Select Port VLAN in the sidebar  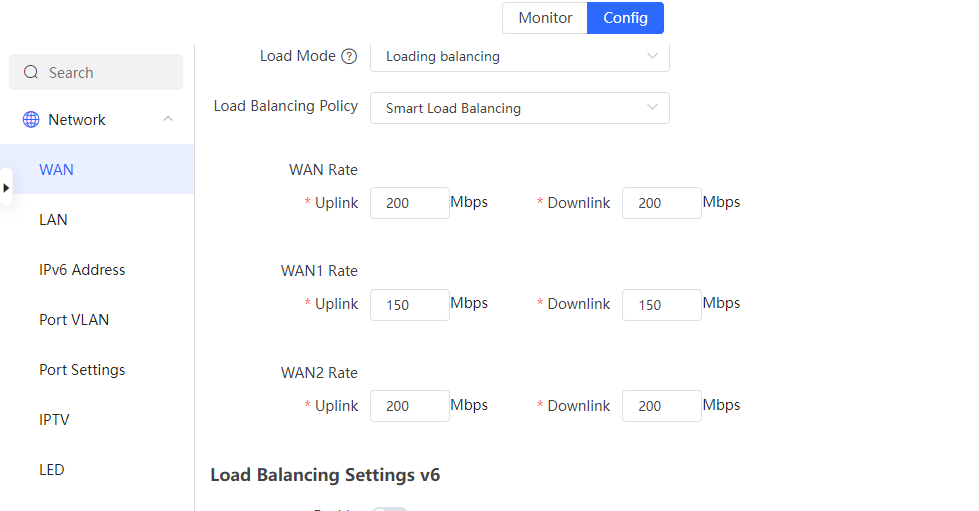click(74, 320)
